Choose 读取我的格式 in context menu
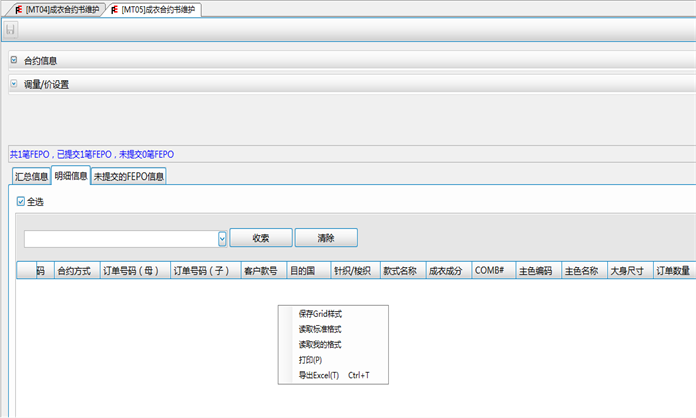The image size is (696, 418). pyautogui.click(x=320, y=344)
